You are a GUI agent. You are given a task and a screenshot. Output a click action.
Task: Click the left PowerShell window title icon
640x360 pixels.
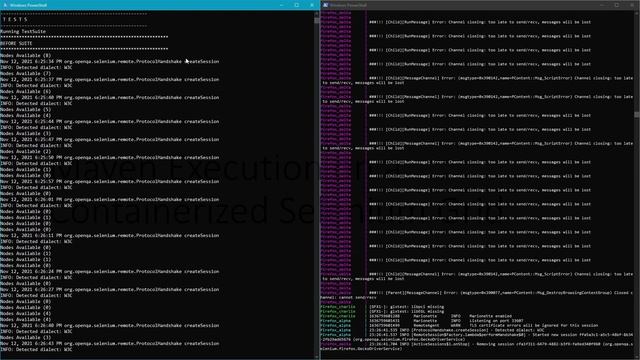(5, 5)
